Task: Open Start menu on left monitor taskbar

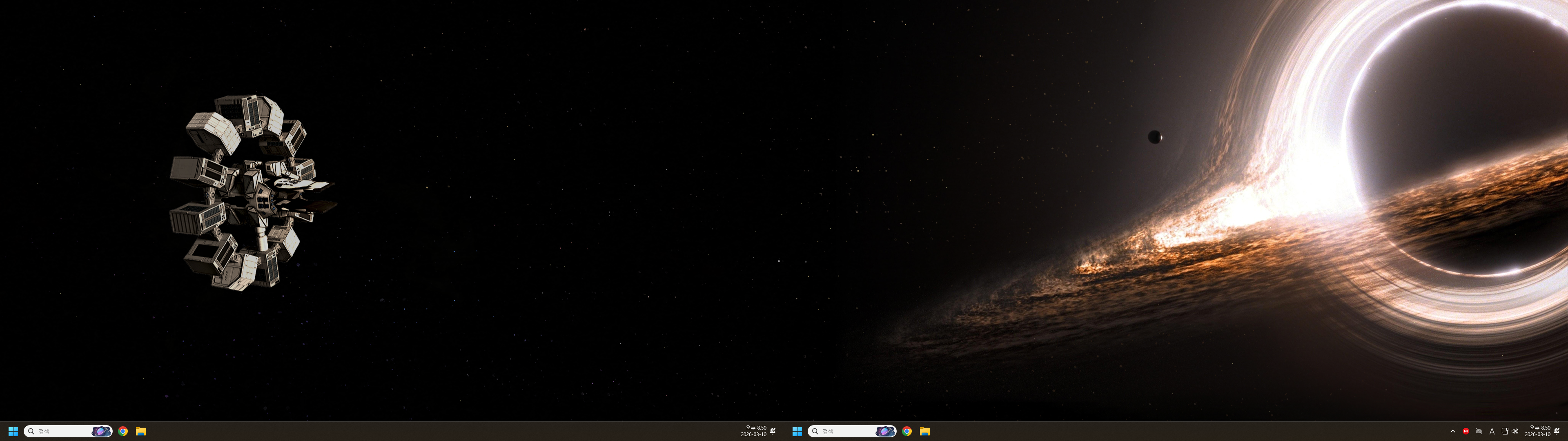Action: pyautogui.click(x=13, y=431)
